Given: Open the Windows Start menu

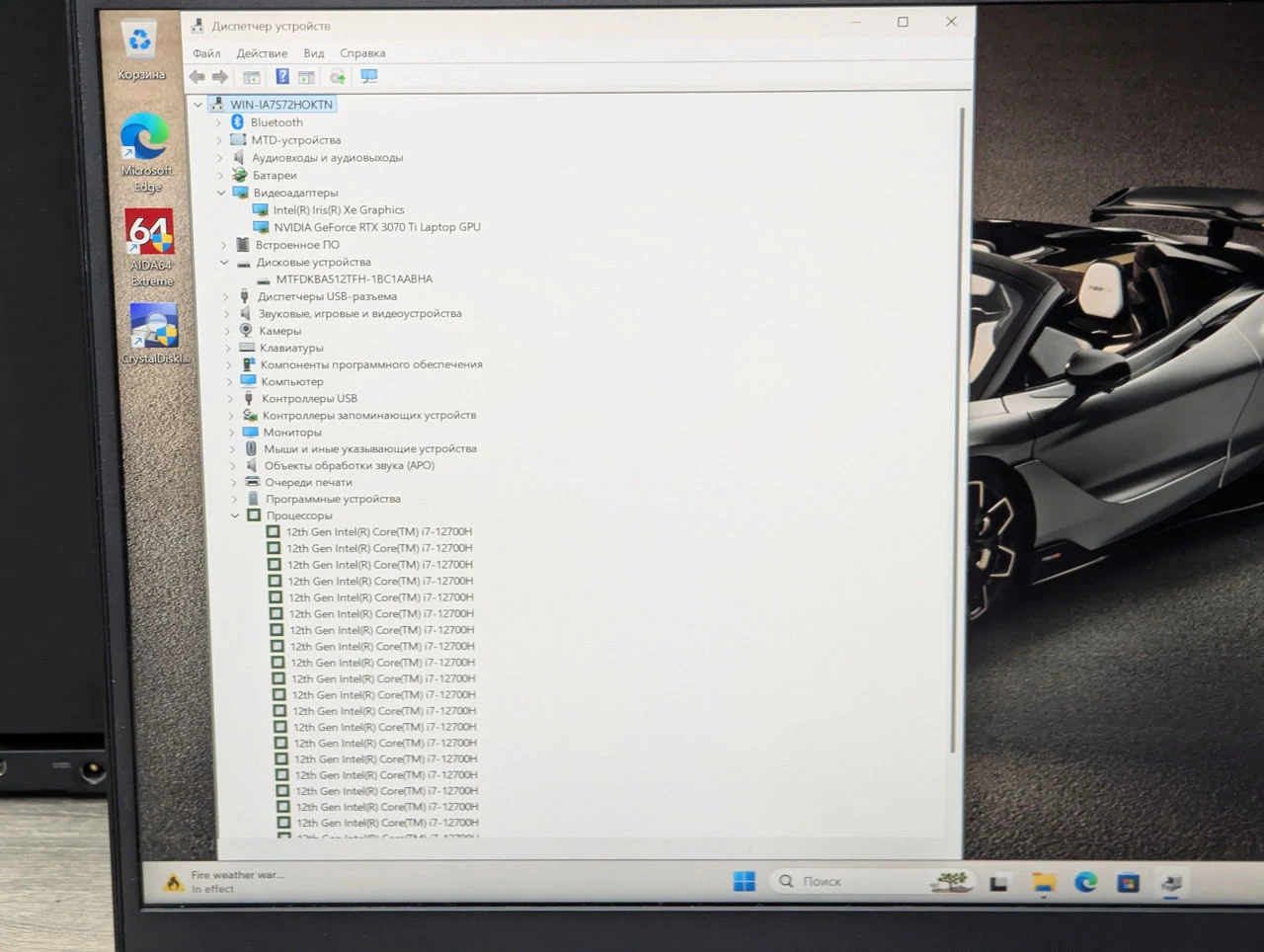Looking at the screenshot, I should pos(745,881).
